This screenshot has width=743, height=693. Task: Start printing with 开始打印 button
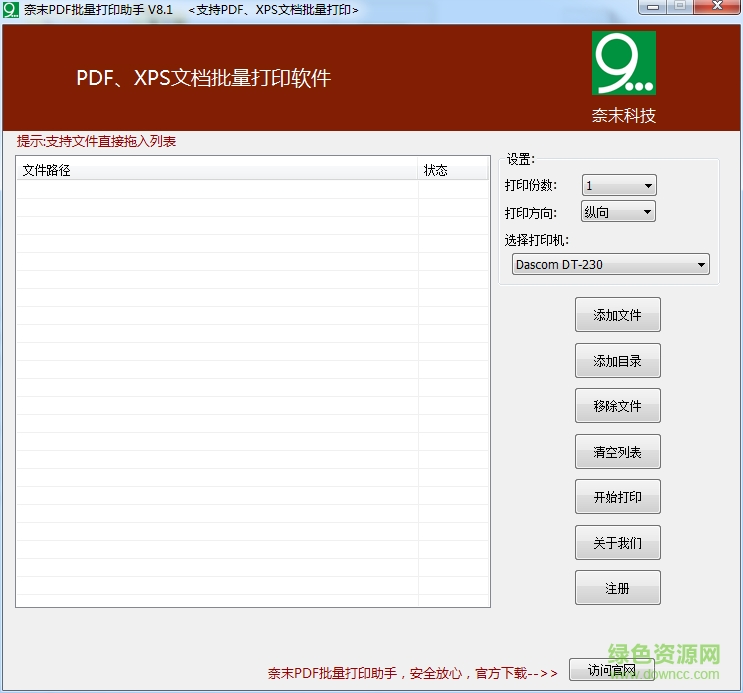coord(617,497)
